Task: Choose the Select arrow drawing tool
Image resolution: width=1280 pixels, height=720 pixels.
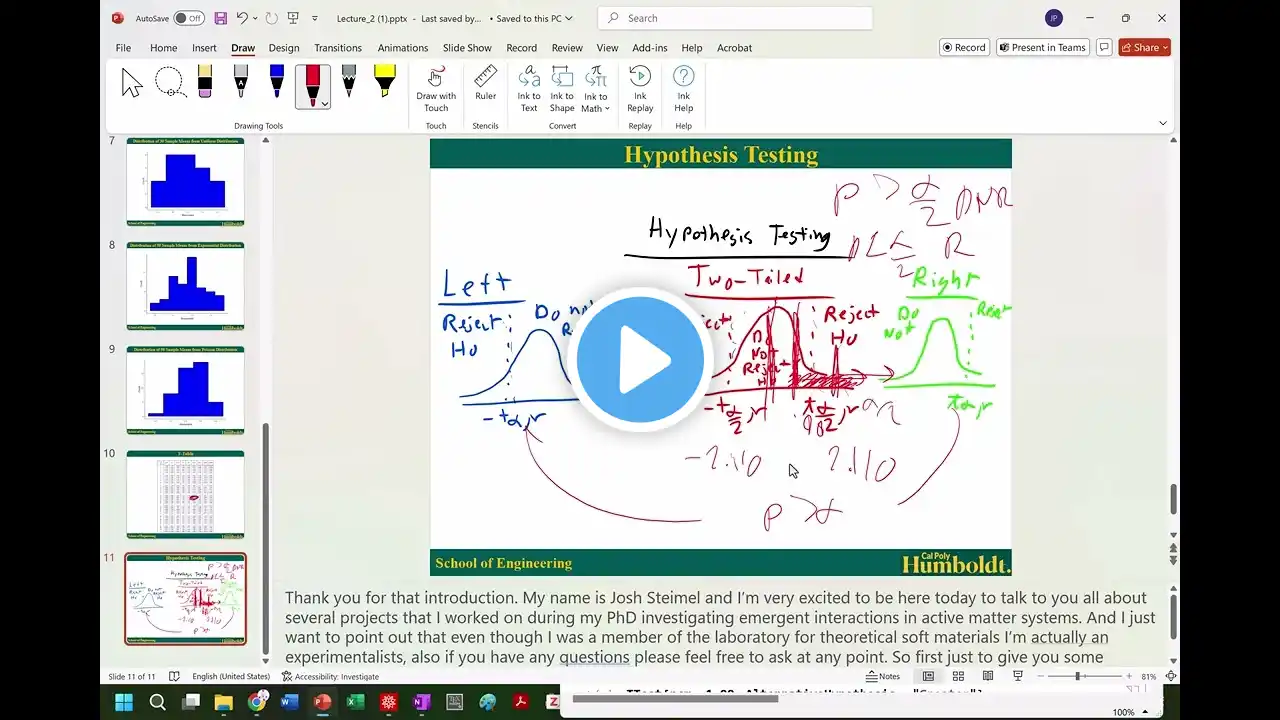Action: pos(132,84)
